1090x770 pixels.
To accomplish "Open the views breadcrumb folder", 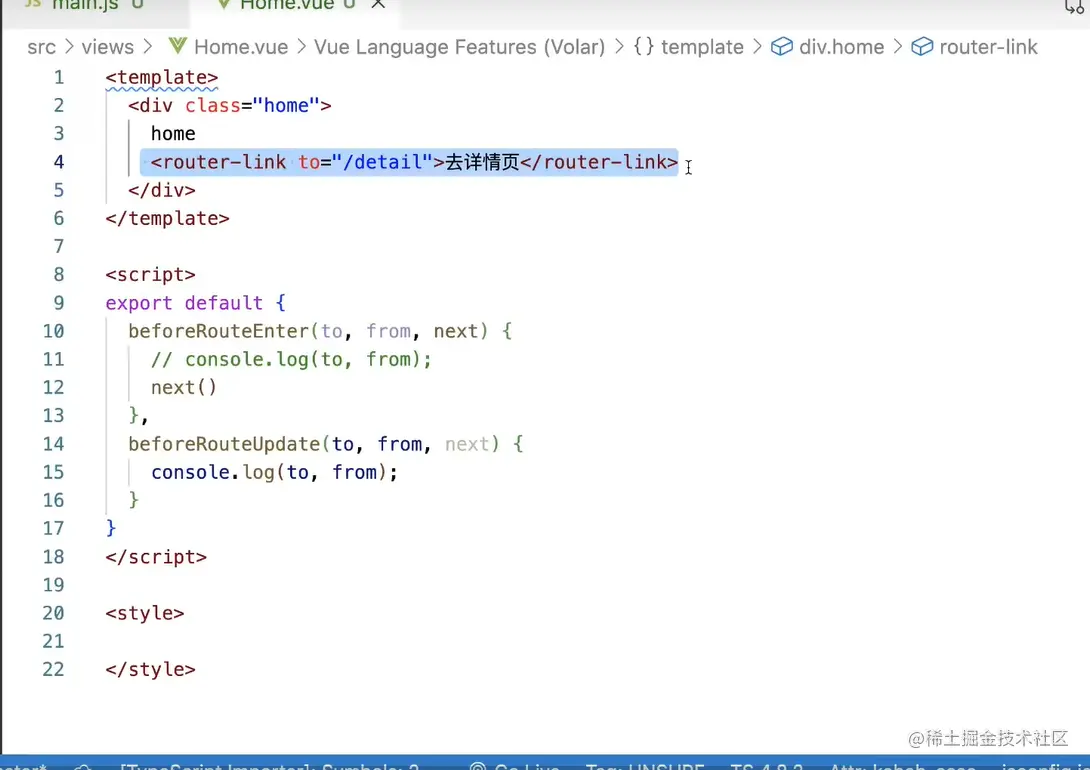I will (107, 47).
